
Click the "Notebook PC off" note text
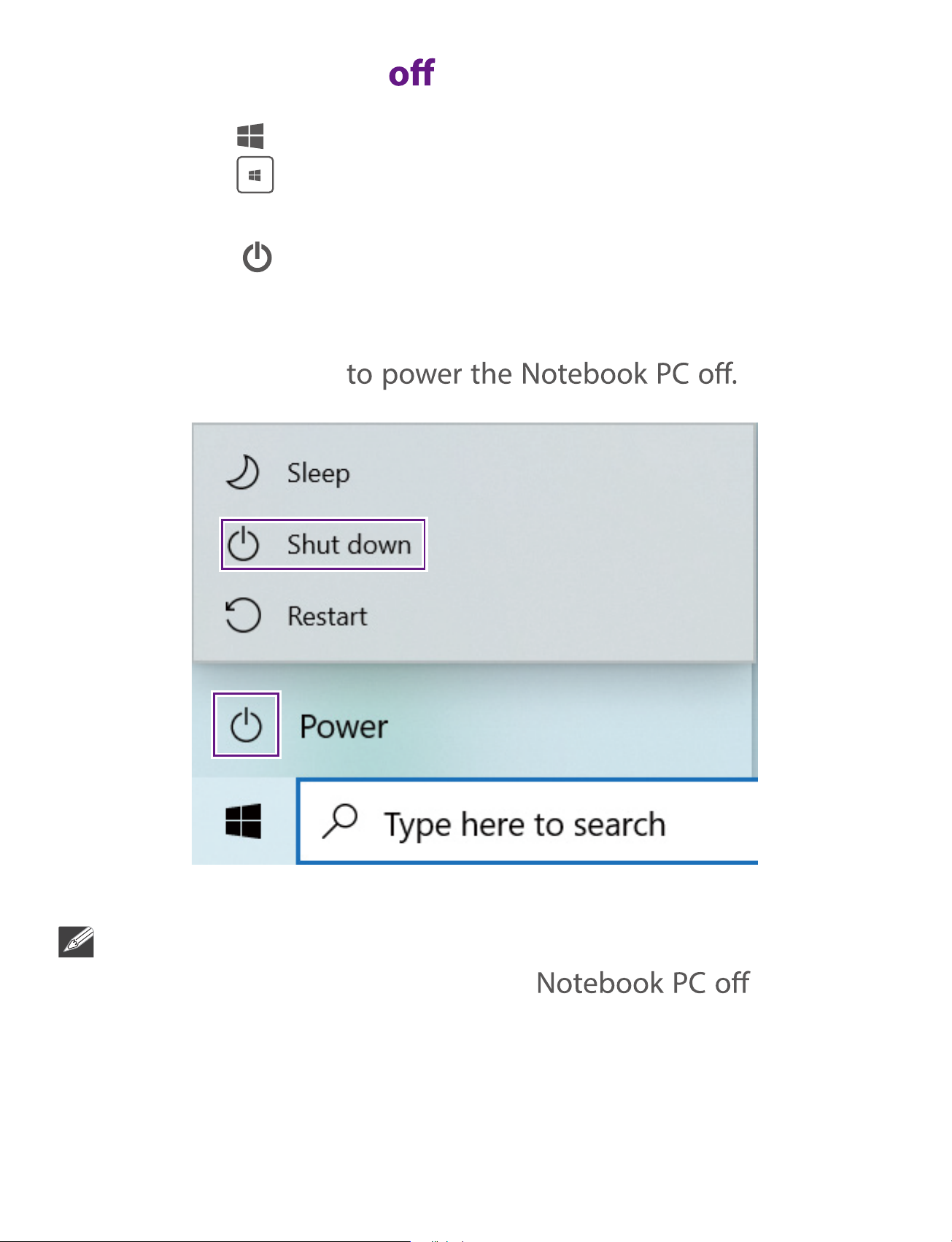643,983
